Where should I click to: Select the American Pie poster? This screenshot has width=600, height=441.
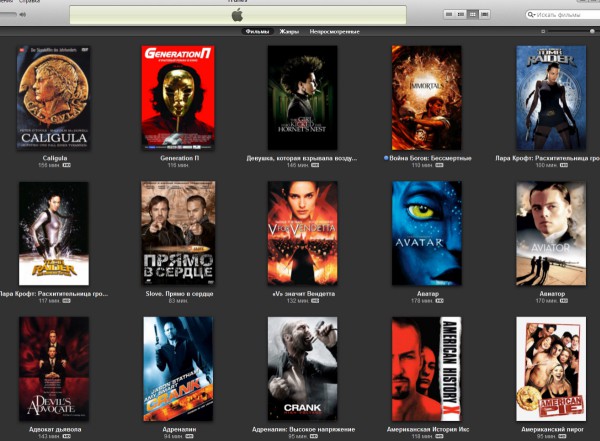pos(551,369)
